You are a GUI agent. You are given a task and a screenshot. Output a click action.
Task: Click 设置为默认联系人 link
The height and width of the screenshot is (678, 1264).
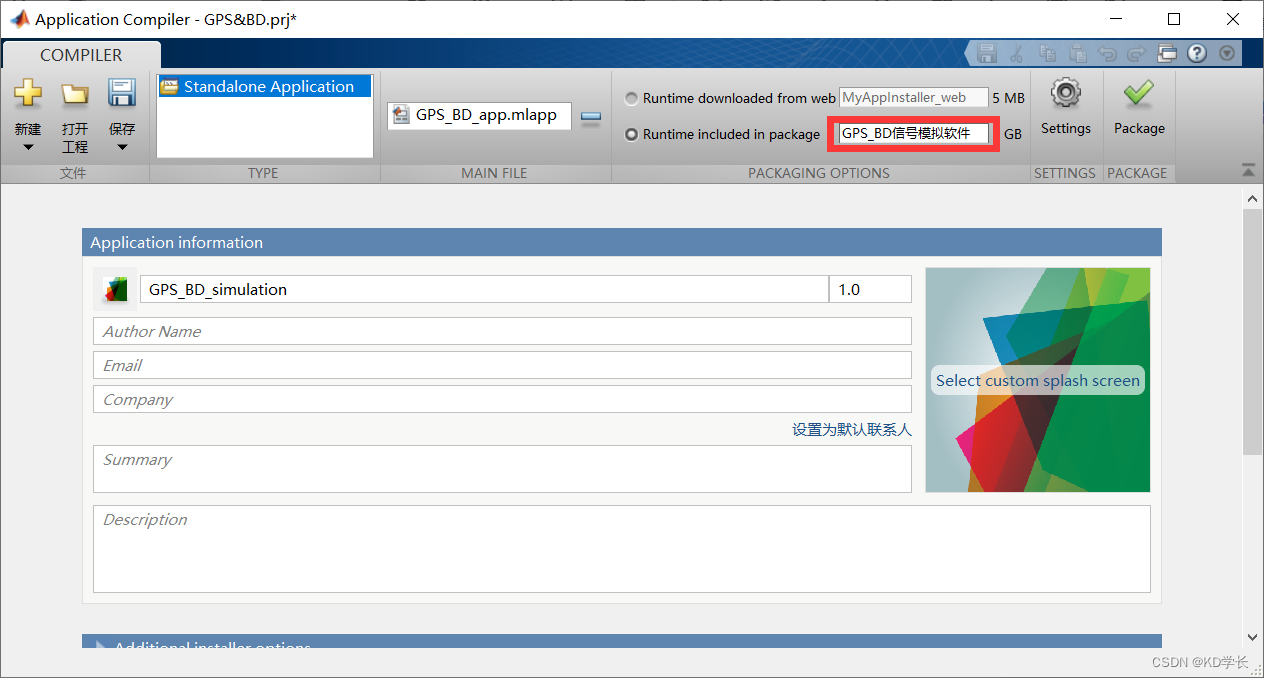click(x=852, y=429)
